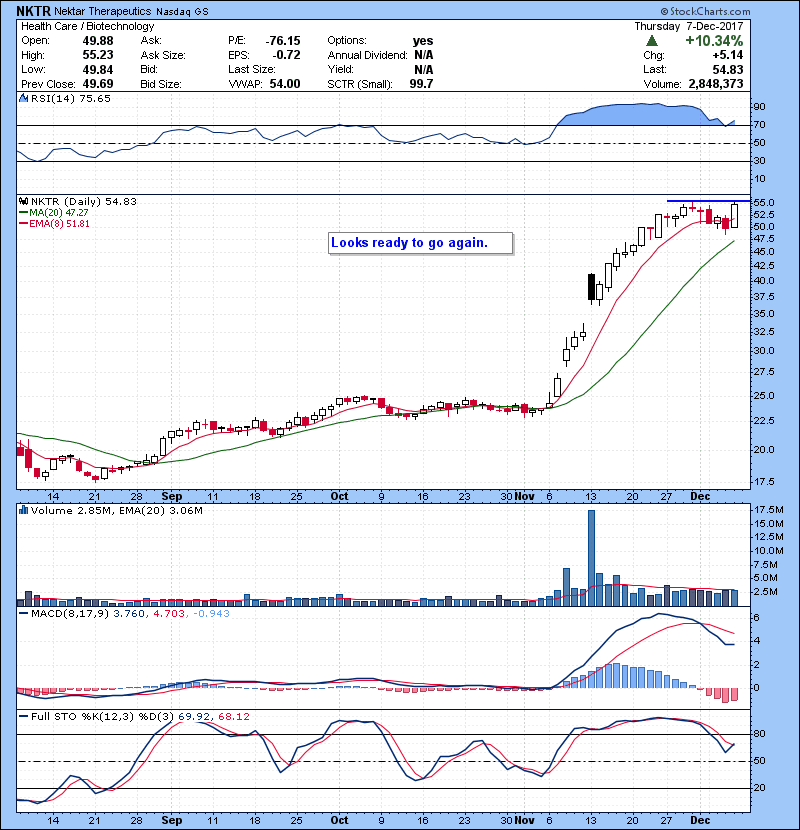Screen dimensions: 800x830
Task: Click the last white candlestick at far right
Action: click(x=734, y=215)
